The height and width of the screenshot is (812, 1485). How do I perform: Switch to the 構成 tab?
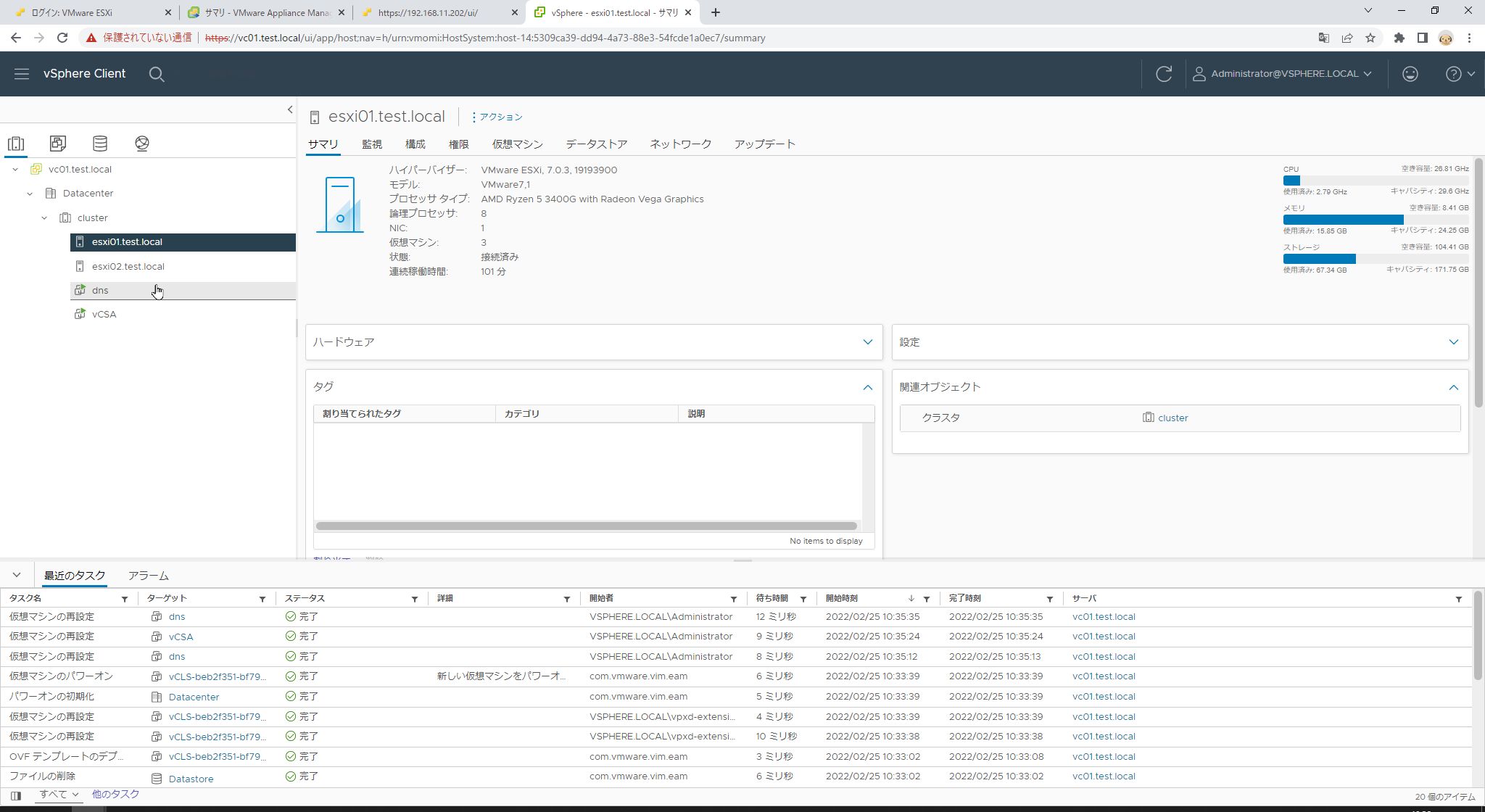415,144
